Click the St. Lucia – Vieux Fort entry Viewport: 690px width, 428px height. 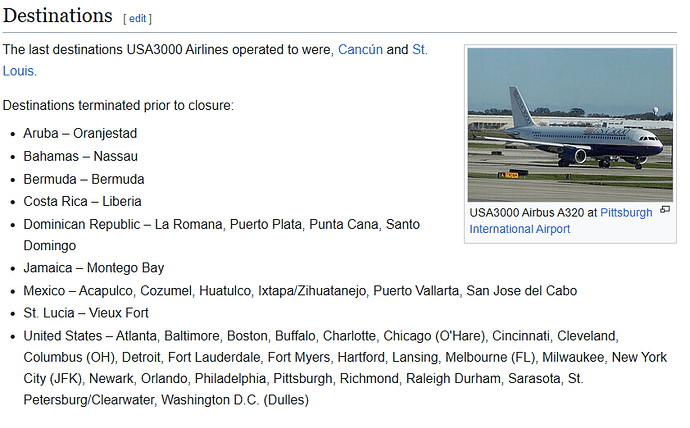(86, 313)
